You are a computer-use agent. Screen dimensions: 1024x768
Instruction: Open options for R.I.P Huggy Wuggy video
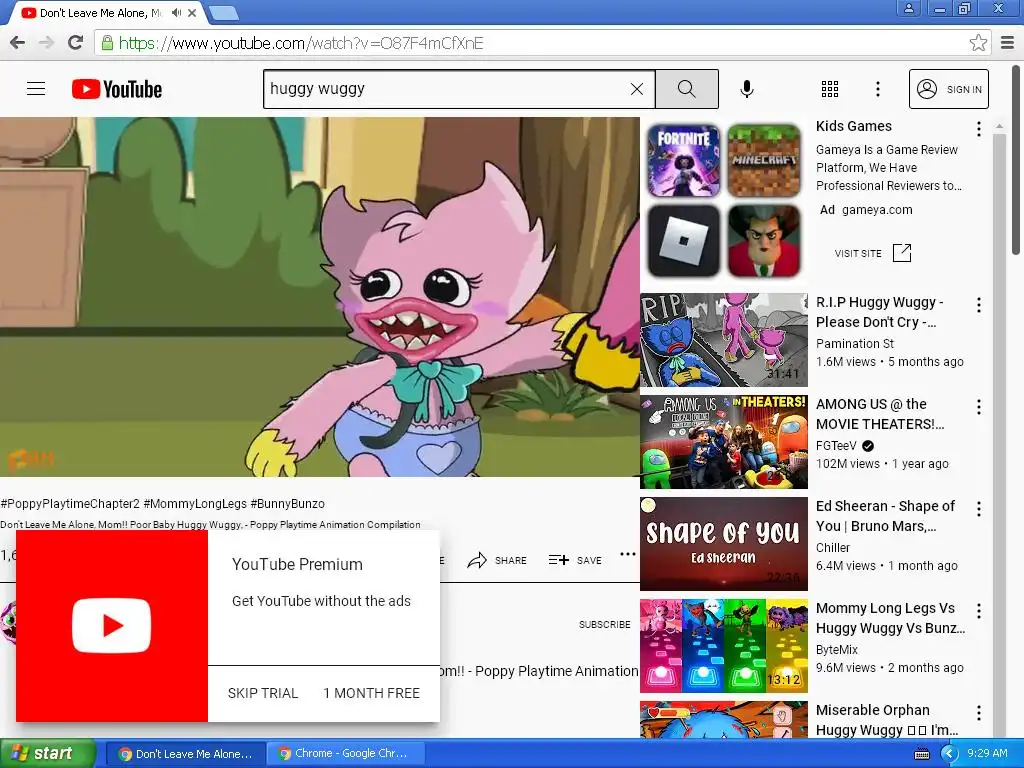[978, 305]
